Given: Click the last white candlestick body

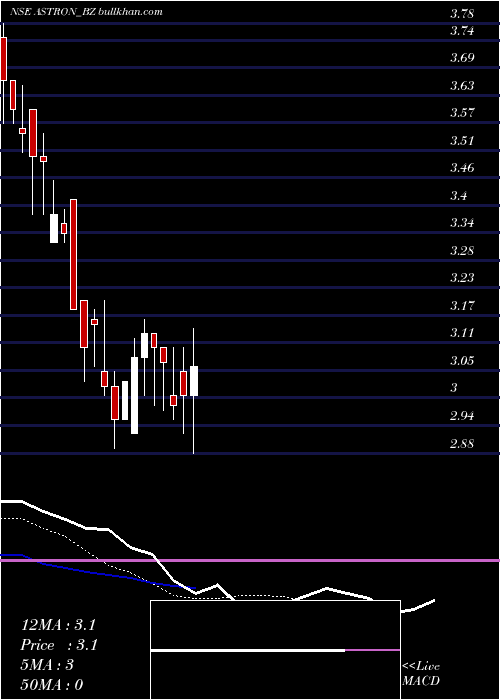Looking at the screenshot, I should pos(194,381).
